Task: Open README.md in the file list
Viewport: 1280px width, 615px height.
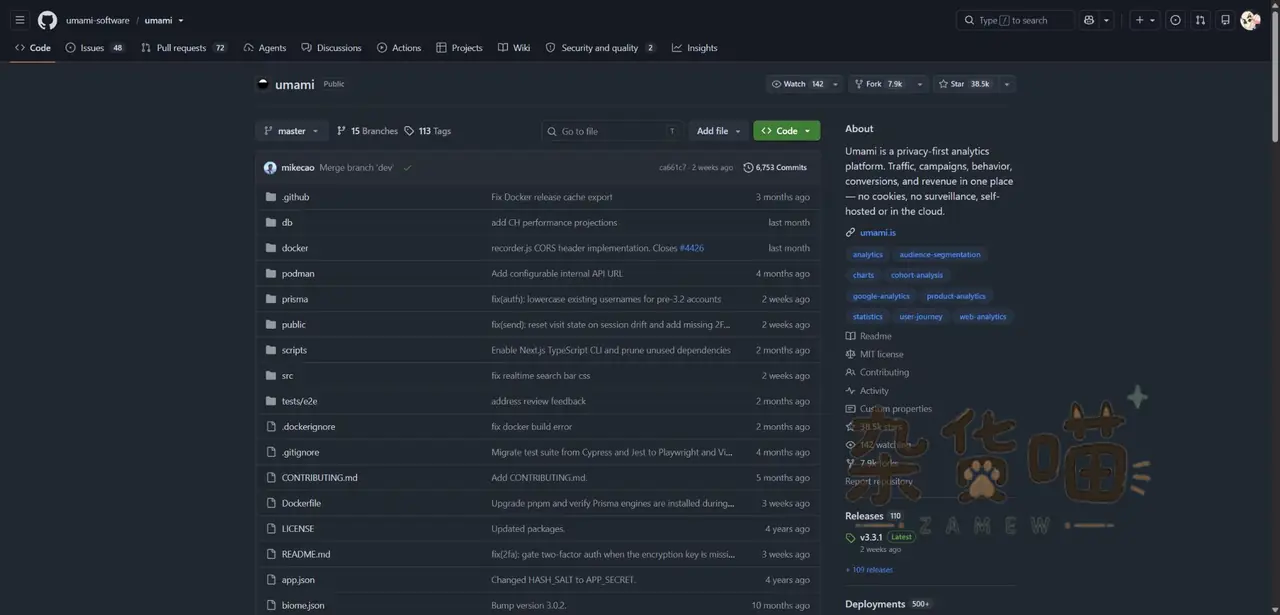Action: coord(306,554)
